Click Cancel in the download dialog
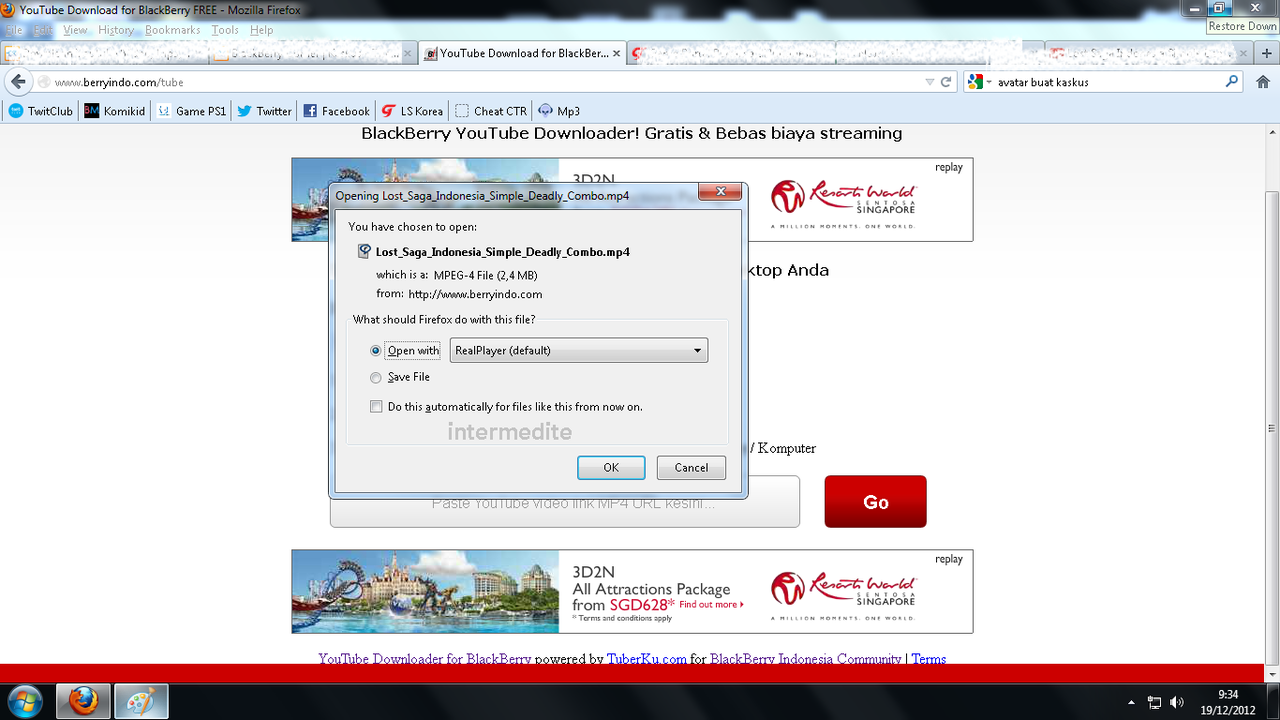Screen dimensions: 1280x720 691,467
